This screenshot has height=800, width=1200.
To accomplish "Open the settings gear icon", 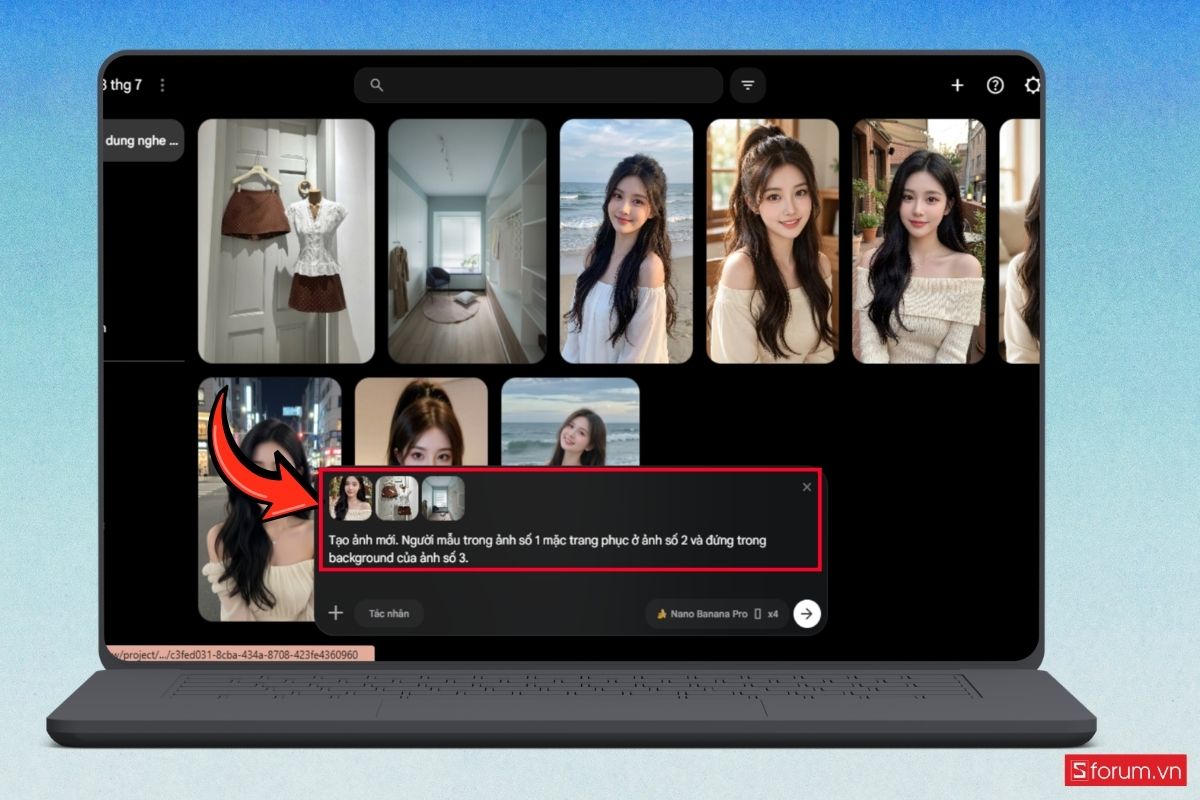I will [1032, 85].
